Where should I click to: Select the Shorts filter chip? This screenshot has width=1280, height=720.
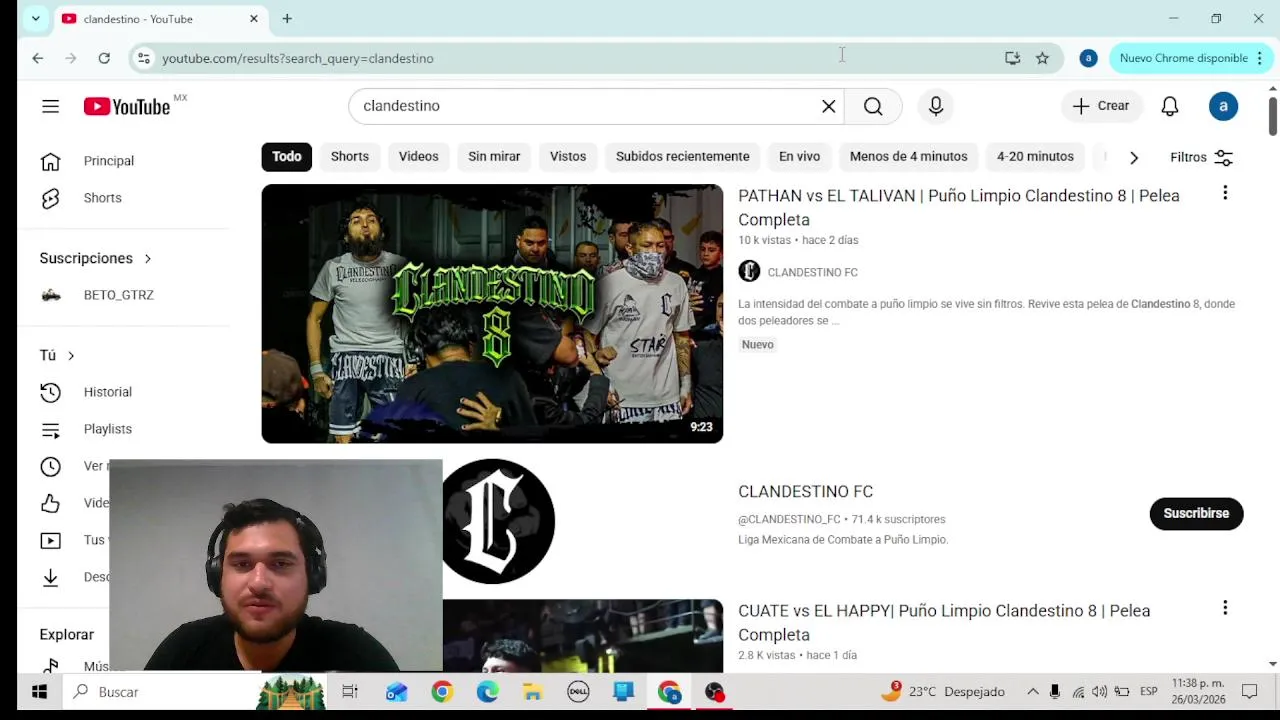tap(350, 156)
